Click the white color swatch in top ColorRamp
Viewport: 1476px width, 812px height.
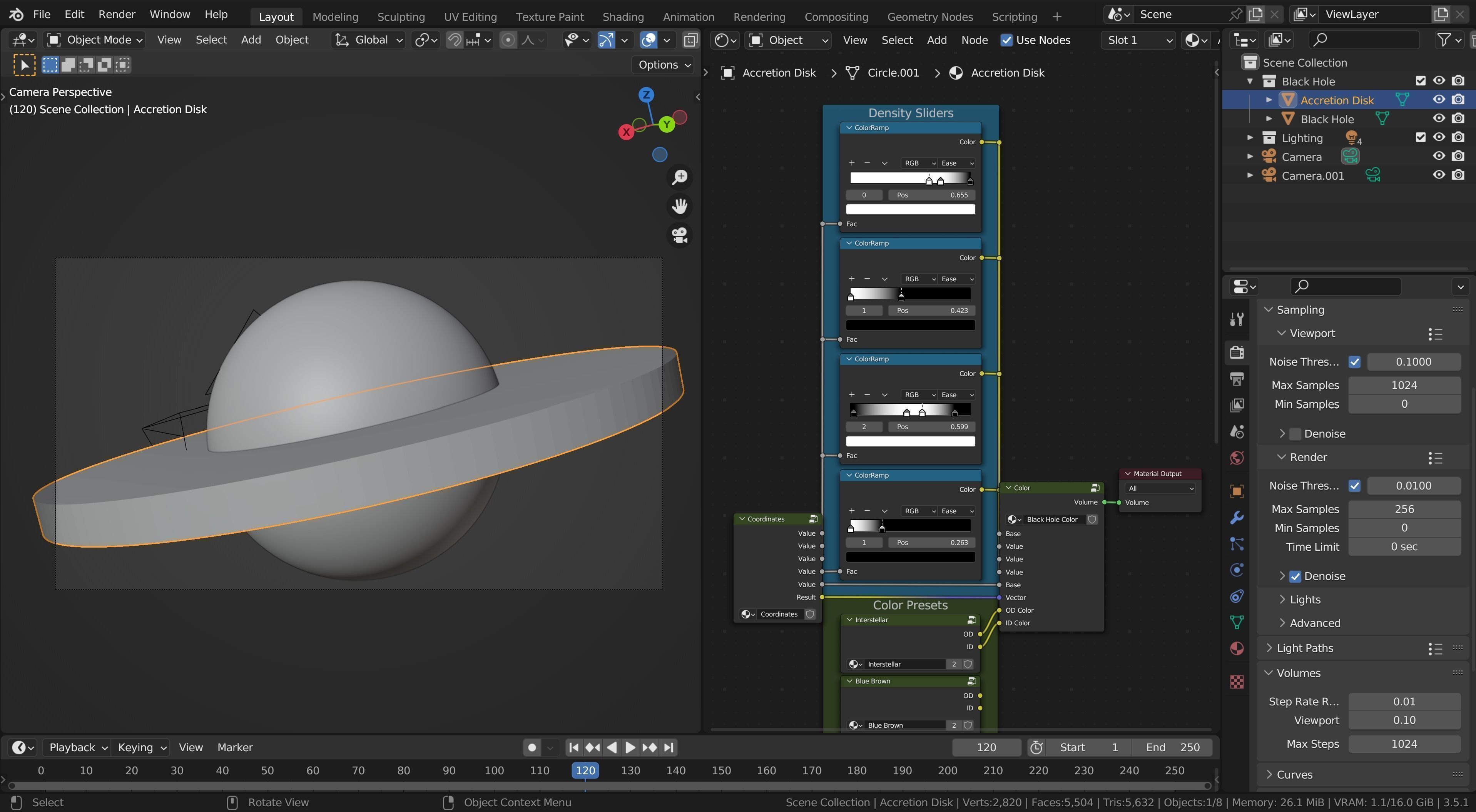(910, 210)
